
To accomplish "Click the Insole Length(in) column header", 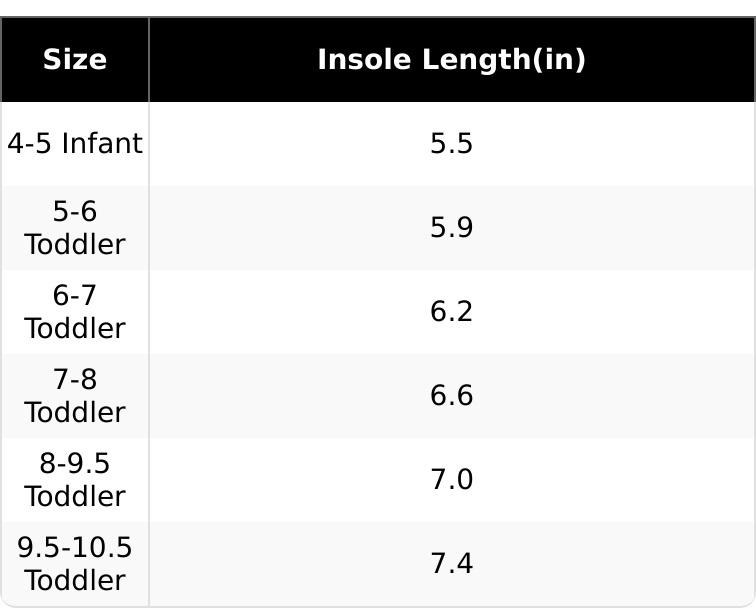I will pos(451,60).
